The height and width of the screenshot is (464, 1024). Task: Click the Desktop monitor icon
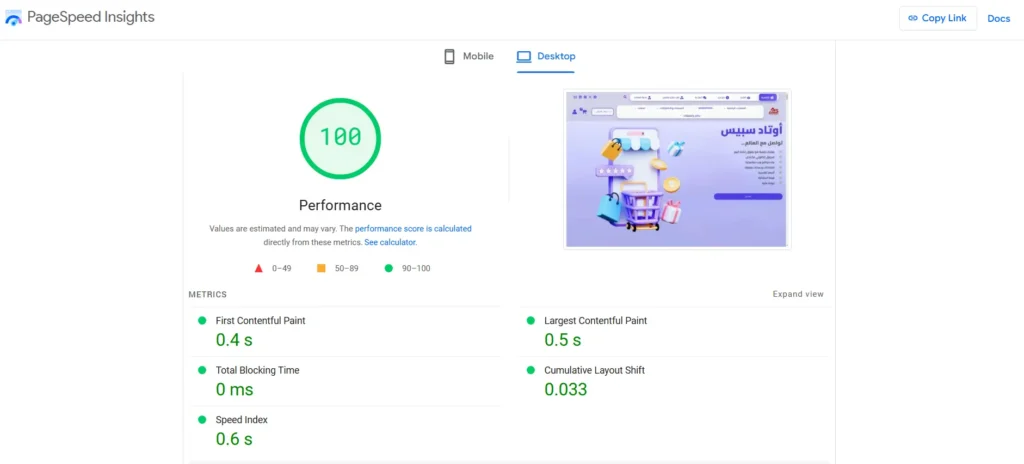(x=523, y=57)
